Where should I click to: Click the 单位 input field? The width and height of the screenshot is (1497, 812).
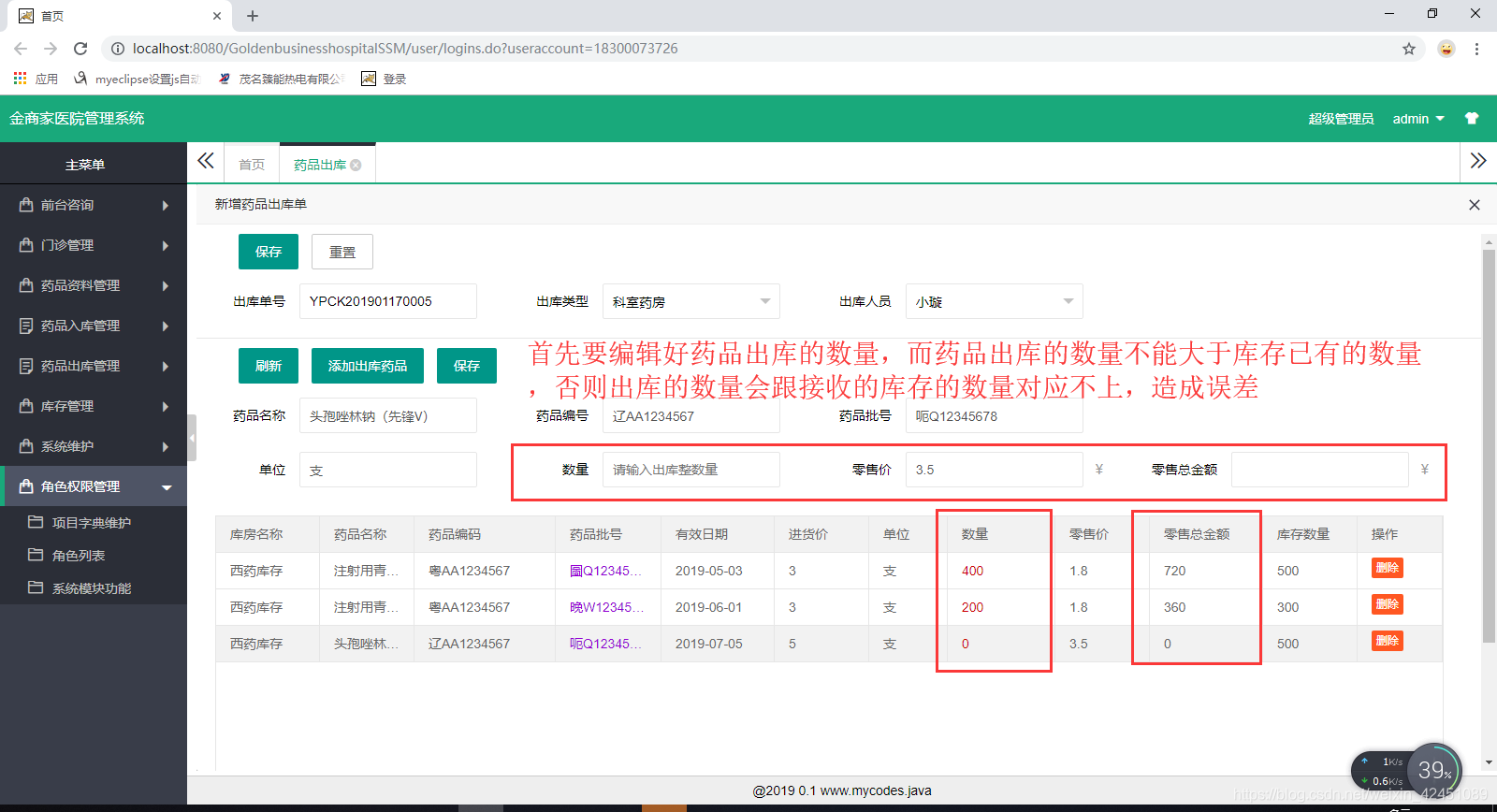tap(388, 470)
